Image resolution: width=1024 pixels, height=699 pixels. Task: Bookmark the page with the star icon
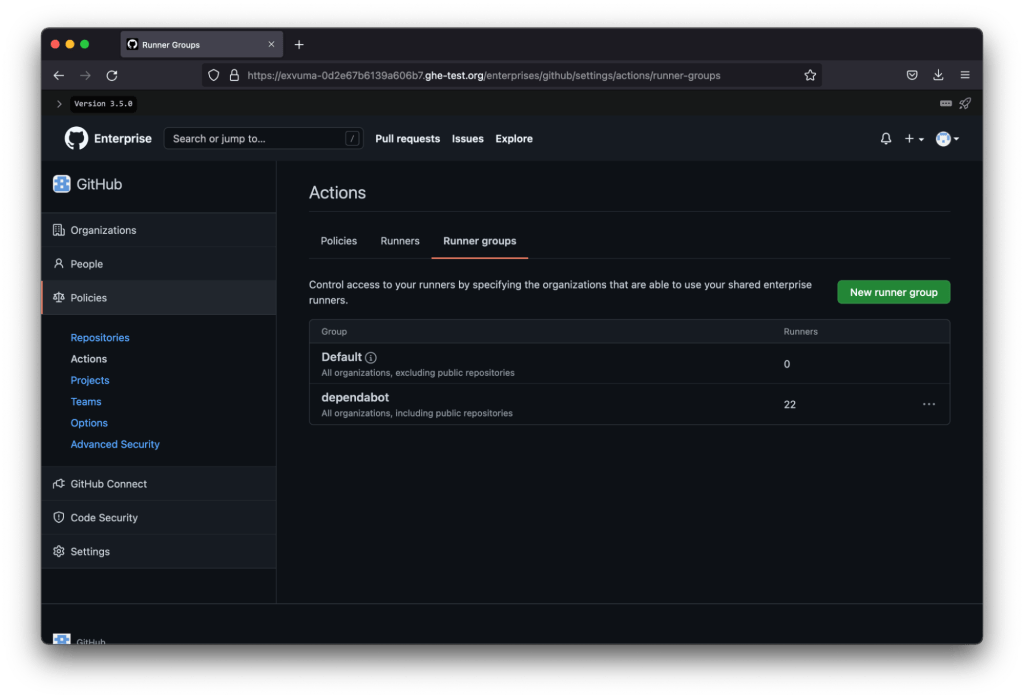810,75
